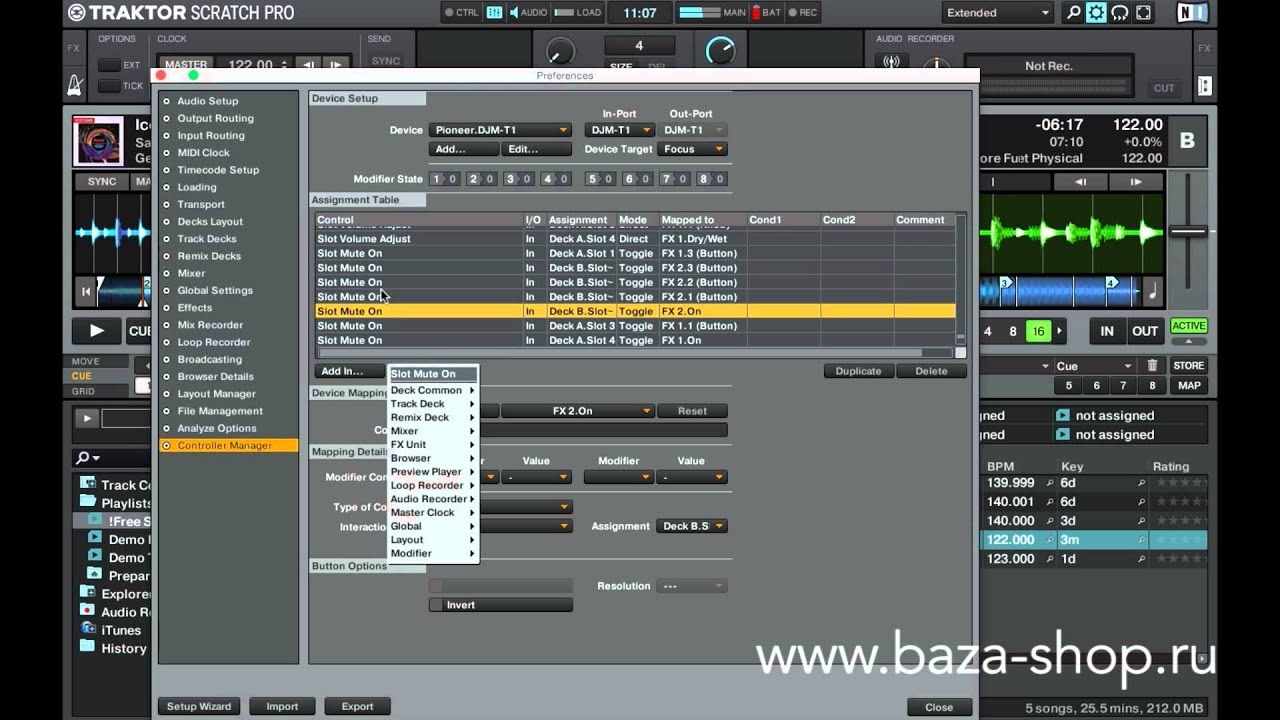Open FX Unit submenu
1280x720 pixels.
click(433, 444)
